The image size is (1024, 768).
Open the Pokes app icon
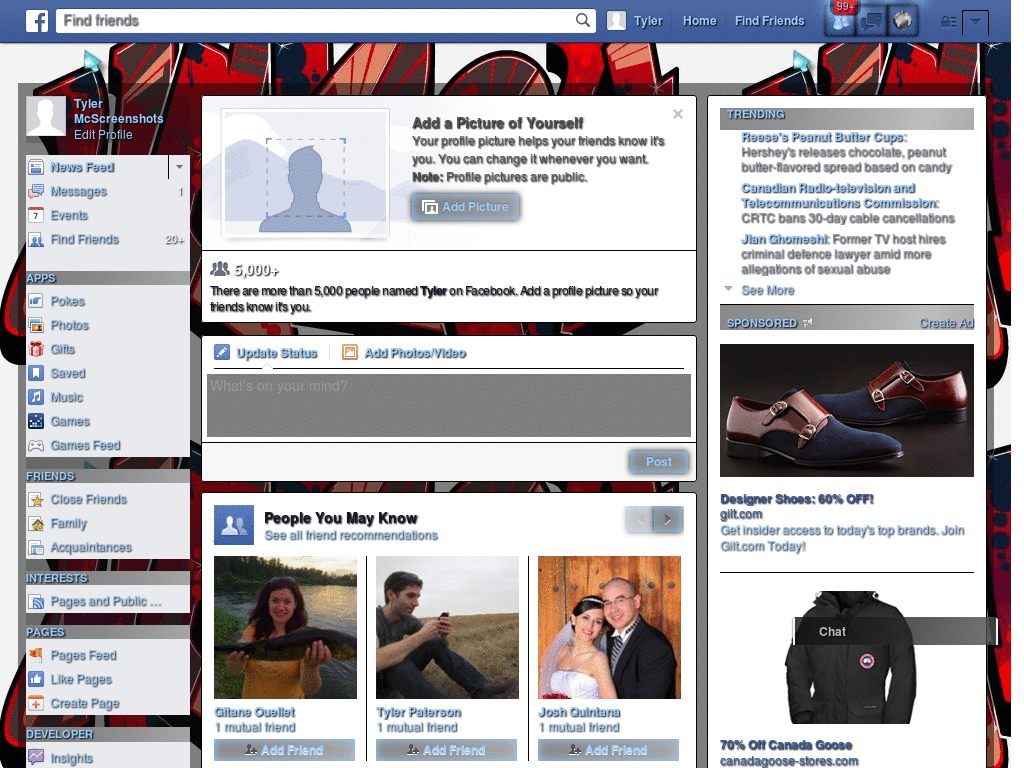click(x=36, y=301)
